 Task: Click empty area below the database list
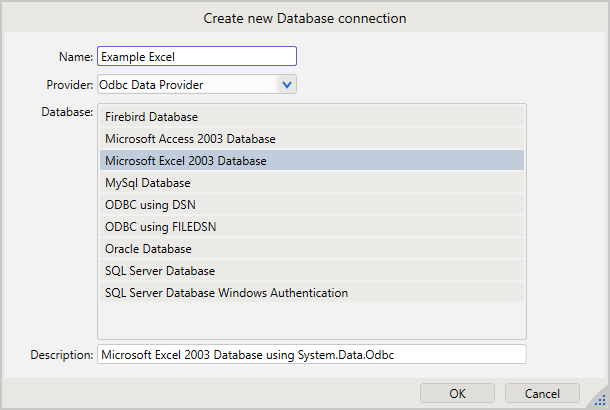click(x=310, y=320)
